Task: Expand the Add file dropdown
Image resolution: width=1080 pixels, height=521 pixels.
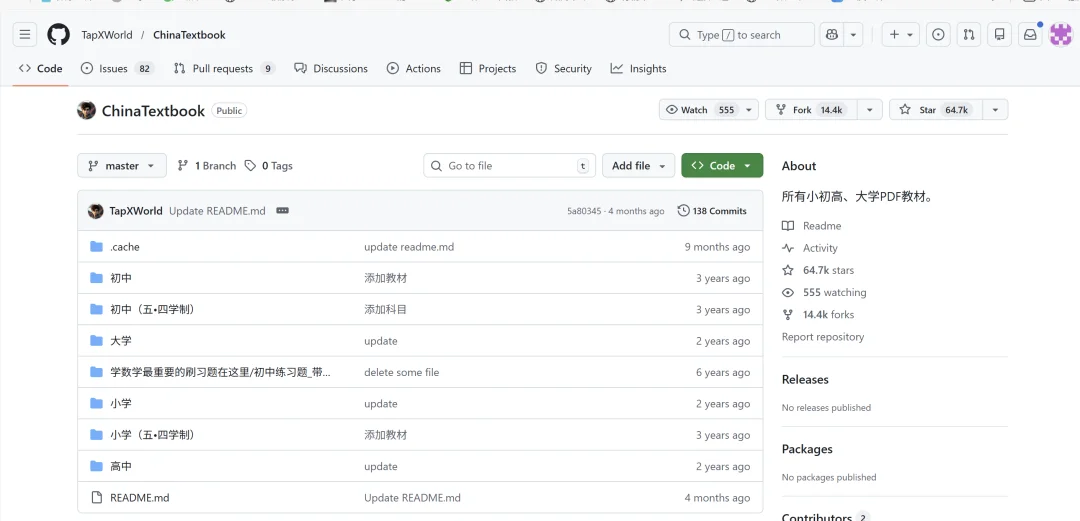Action: tap(639, 166)
